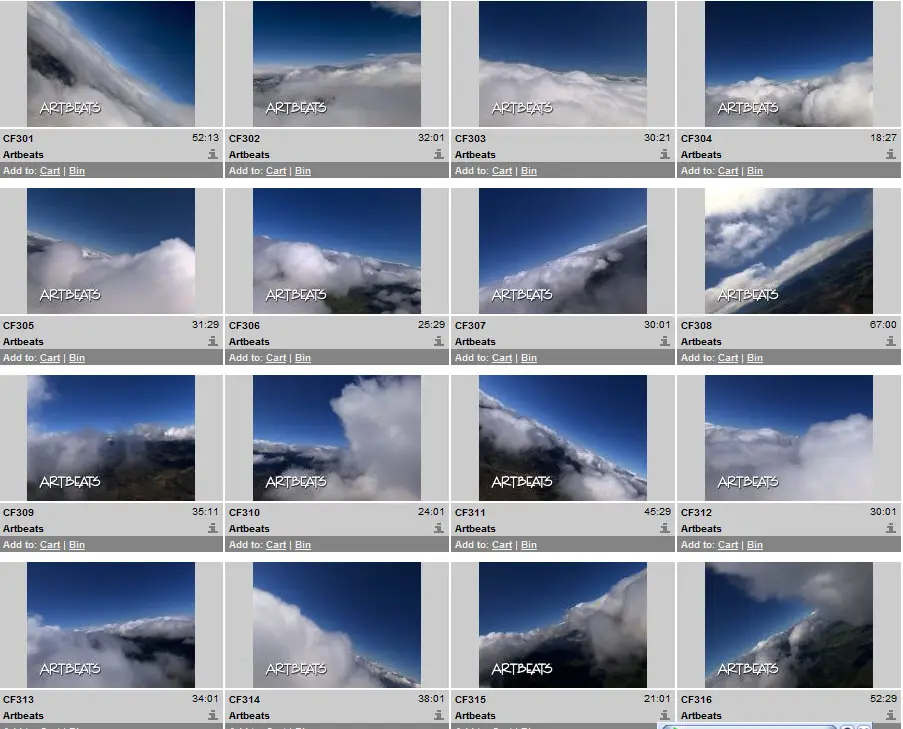Add clip CF310 to Cart

click(276, 545)
